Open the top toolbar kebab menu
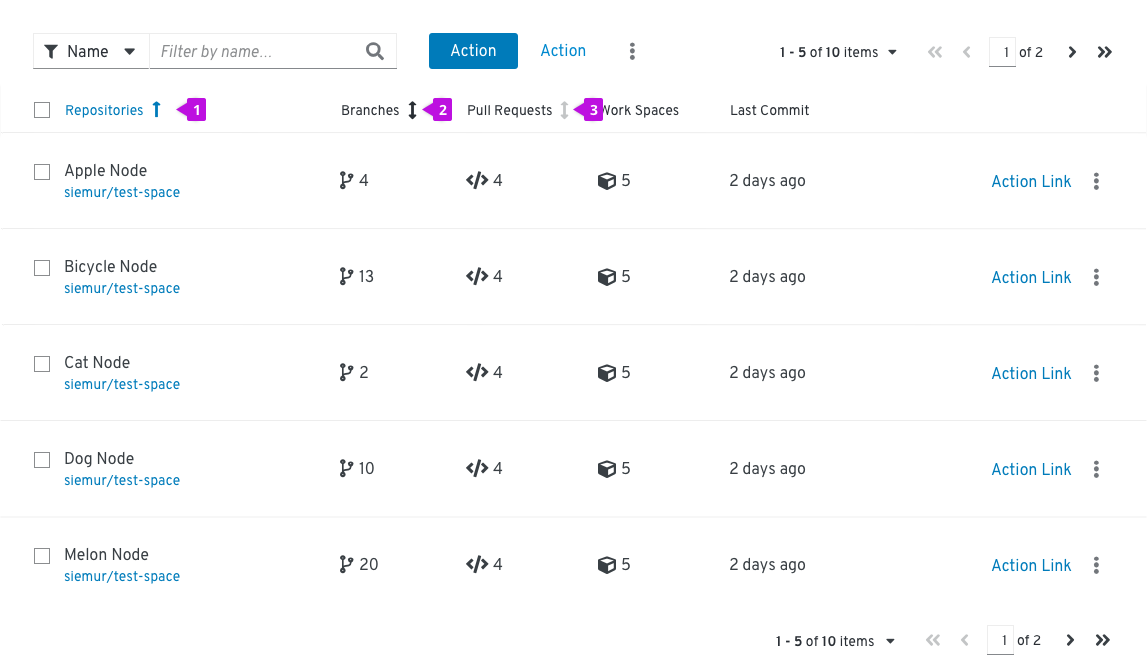The width and height of the screenshot is (1147, 667). tap(632, 51)
